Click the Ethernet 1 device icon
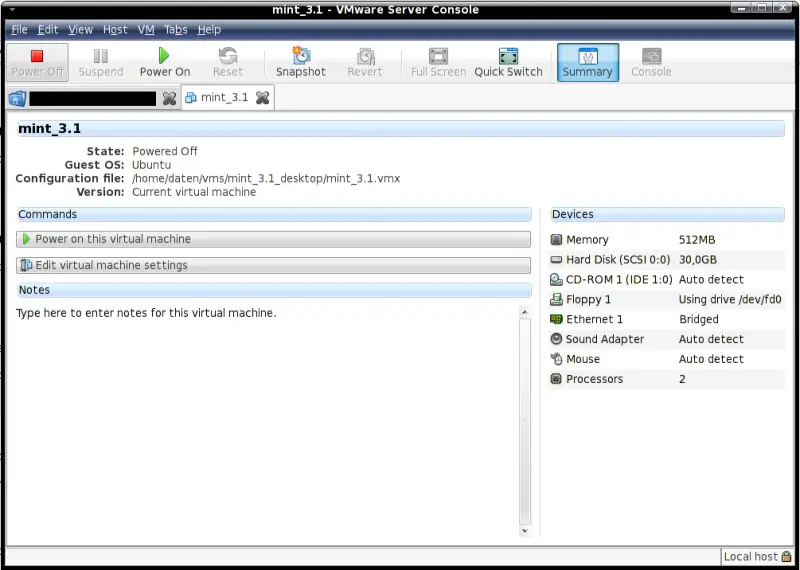 (556, 319)
